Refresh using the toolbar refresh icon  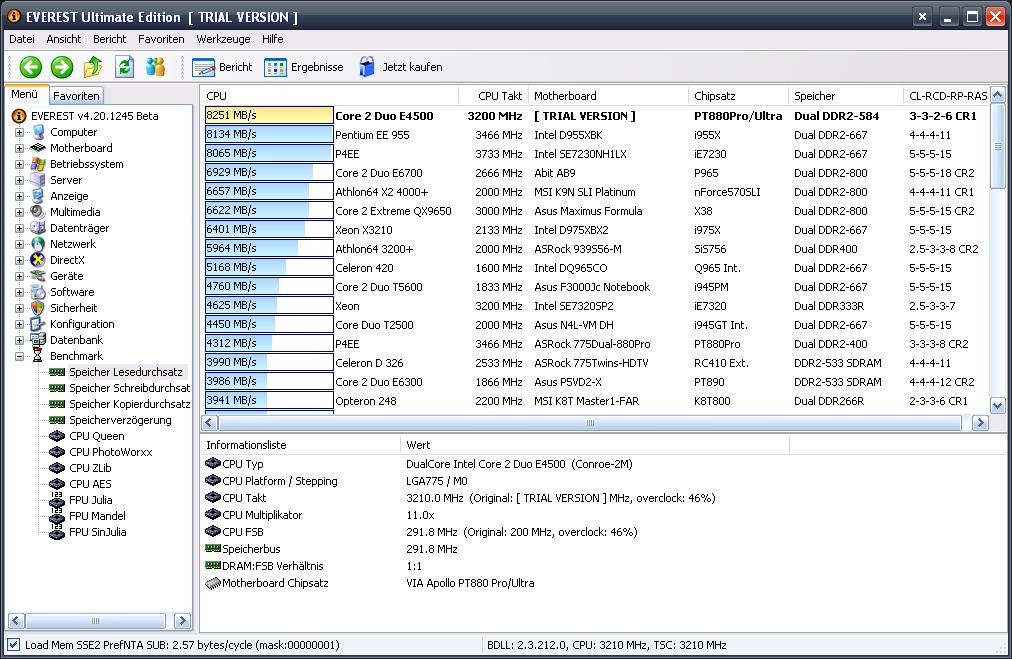click(125, 66)
